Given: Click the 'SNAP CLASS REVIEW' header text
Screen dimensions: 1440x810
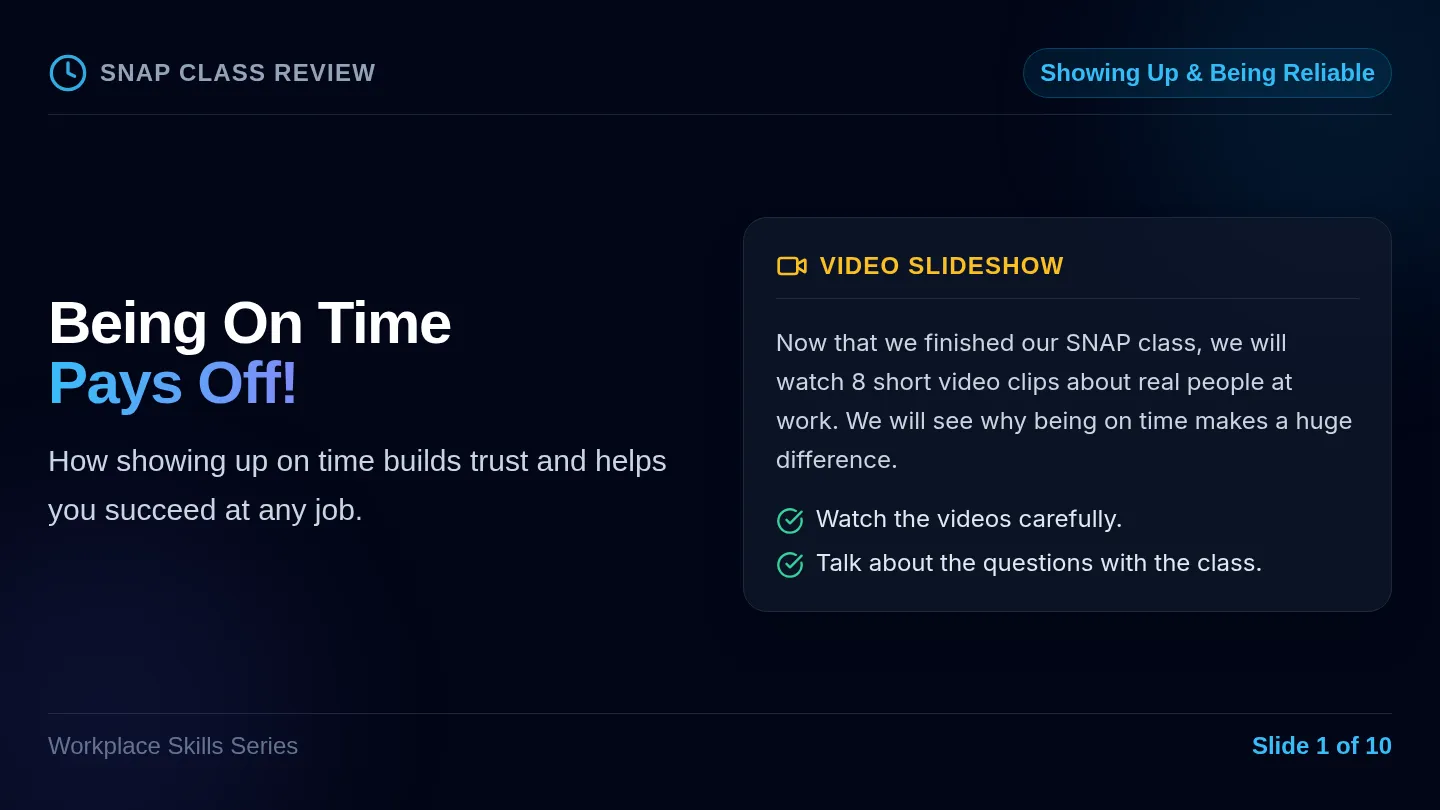Looking at the screenshot, I should [x=238, y=73].
